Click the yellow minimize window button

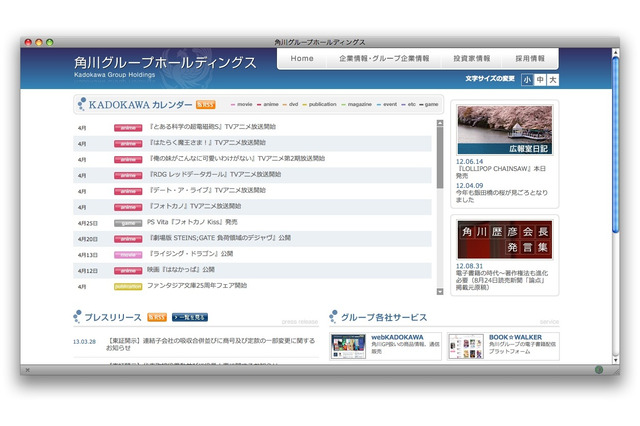coord(39,42)
